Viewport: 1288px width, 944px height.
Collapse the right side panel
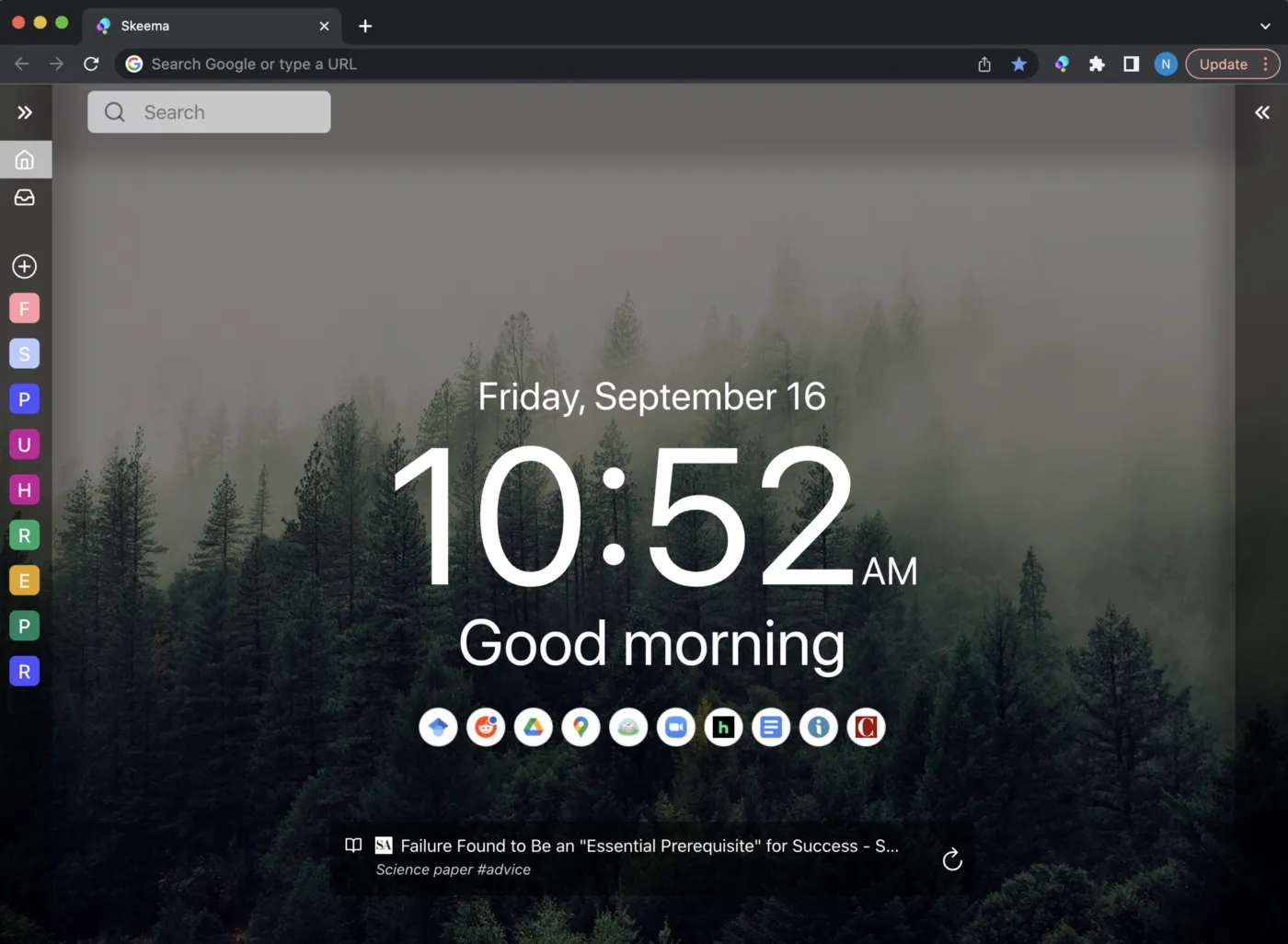pyautogui.click(x=1262, y=112)
